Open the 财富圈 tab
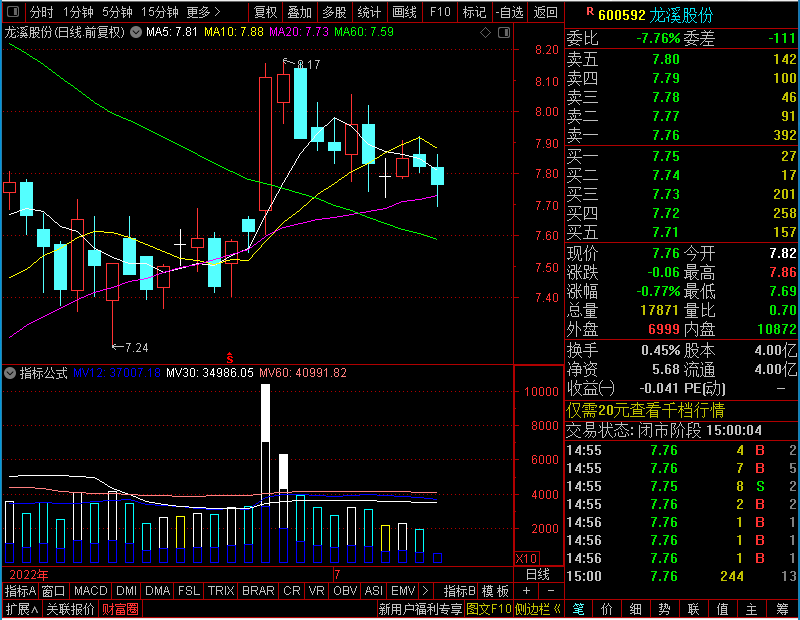 pos(120,609)
